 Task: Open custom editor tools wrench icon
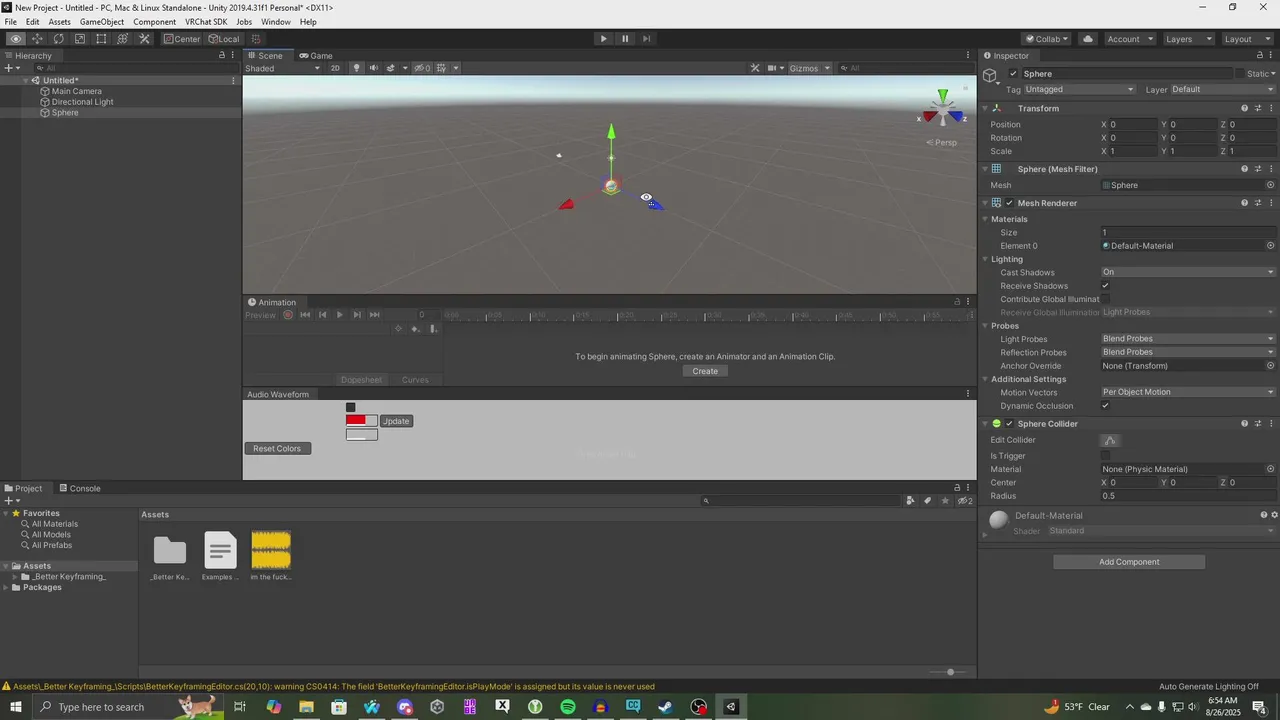tap(144, 39)
